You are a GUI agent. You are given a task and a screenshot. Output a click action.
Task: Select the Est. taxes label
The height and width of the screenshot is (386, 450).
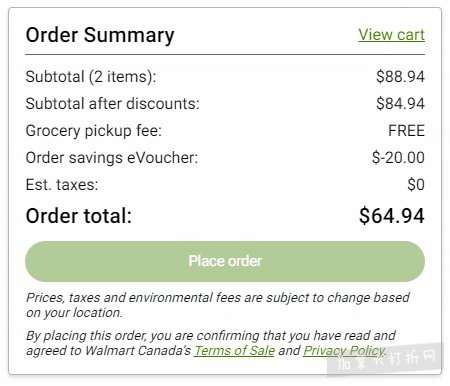tap(62, 185)
